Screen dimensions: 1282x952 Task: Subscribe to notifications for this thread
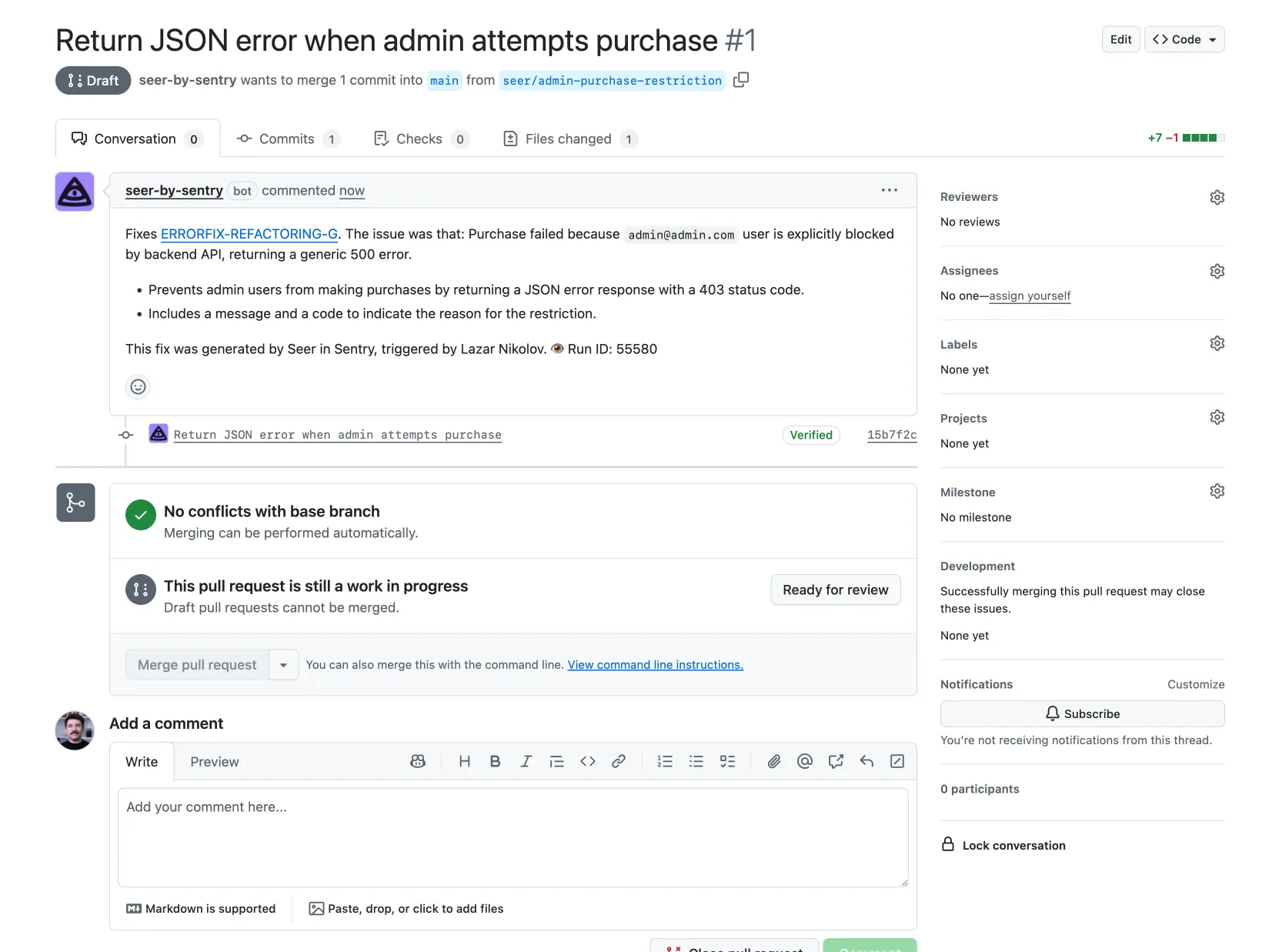coord(1082,713)
